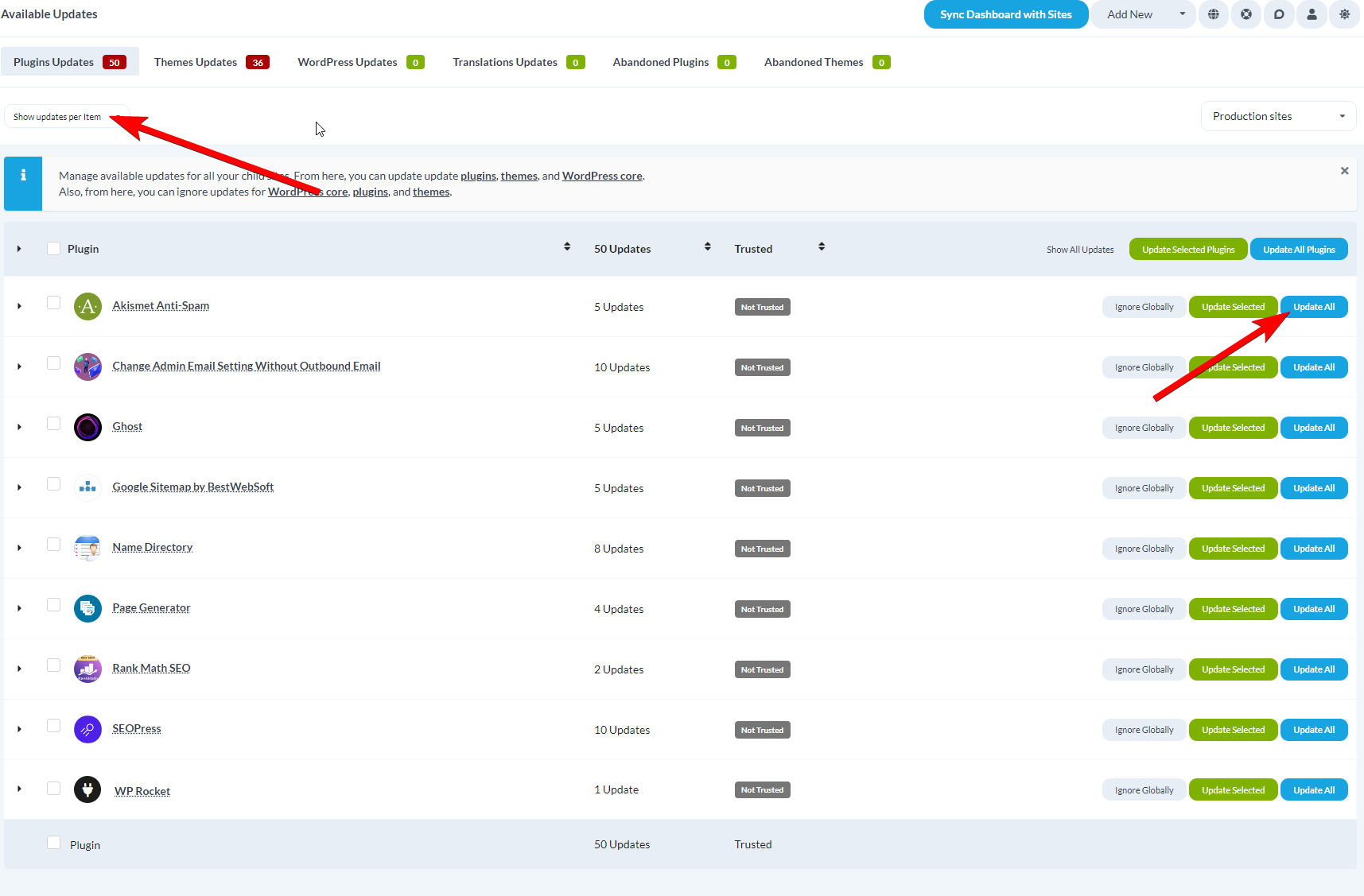Image resolution: width=1364 pixels, height=896 pixels.
Task: Switch to the Themes Updates tab
Action: click(195, 61)
